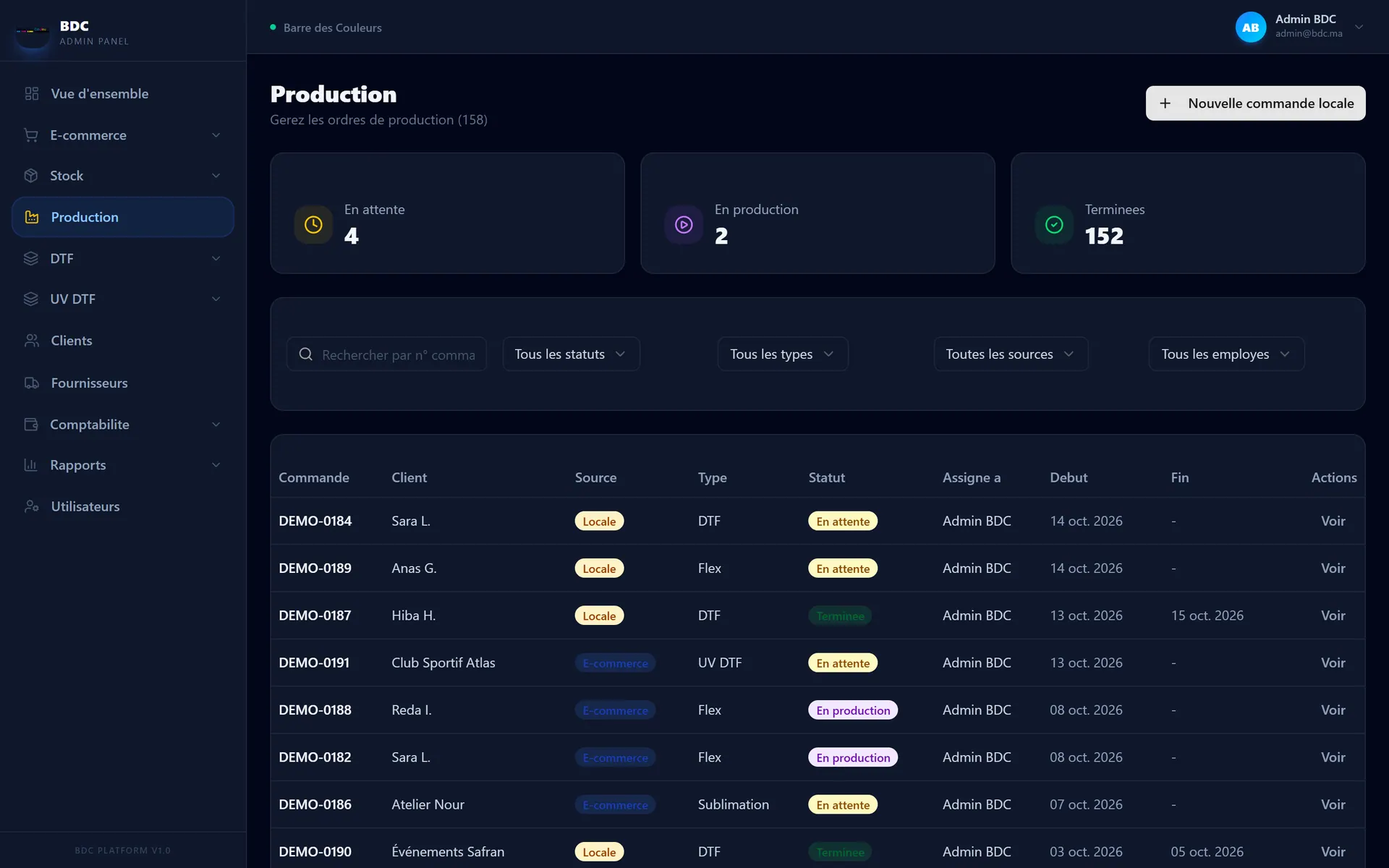This screenshot has width=1389, height=868.
Task: Click the Terminees checkmark icon
Action: click(x=1054, y=225)
